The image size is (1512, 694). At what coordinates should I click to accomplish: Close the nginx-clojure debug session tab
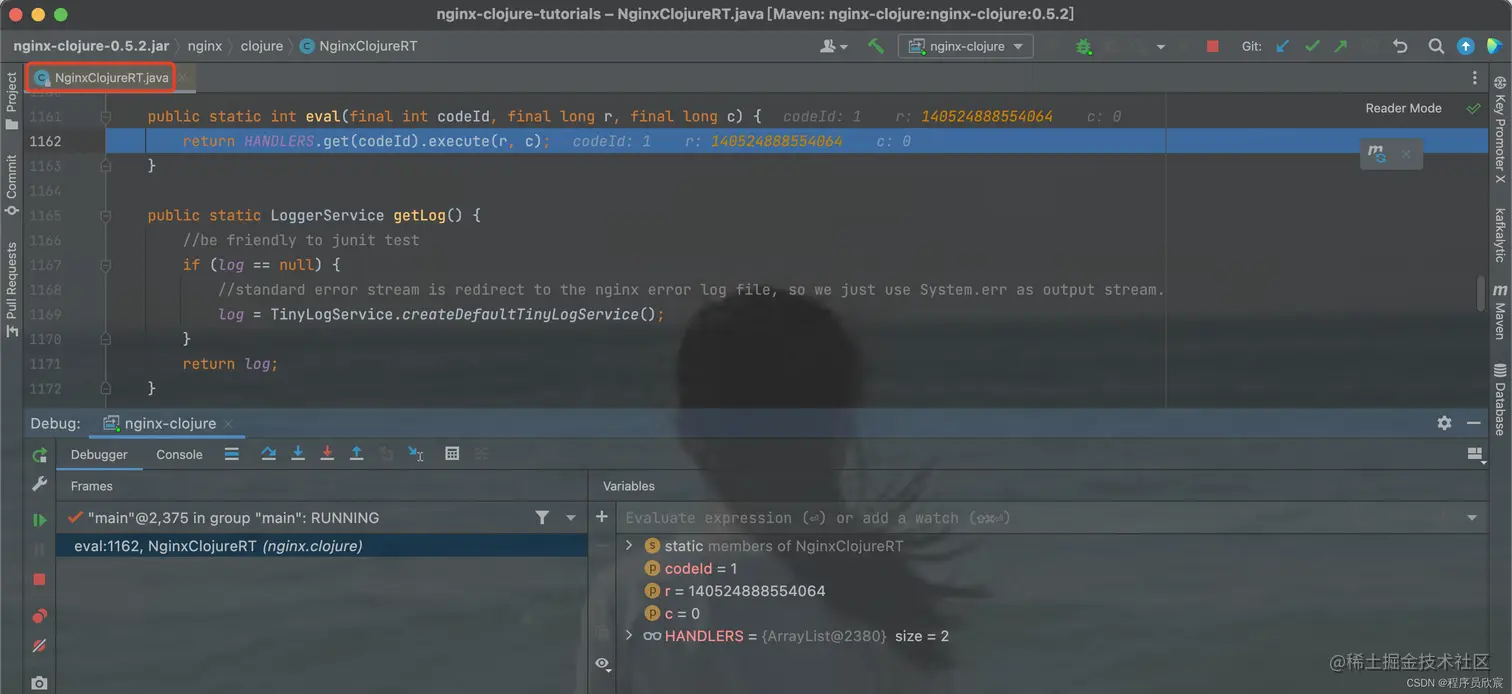228,424
